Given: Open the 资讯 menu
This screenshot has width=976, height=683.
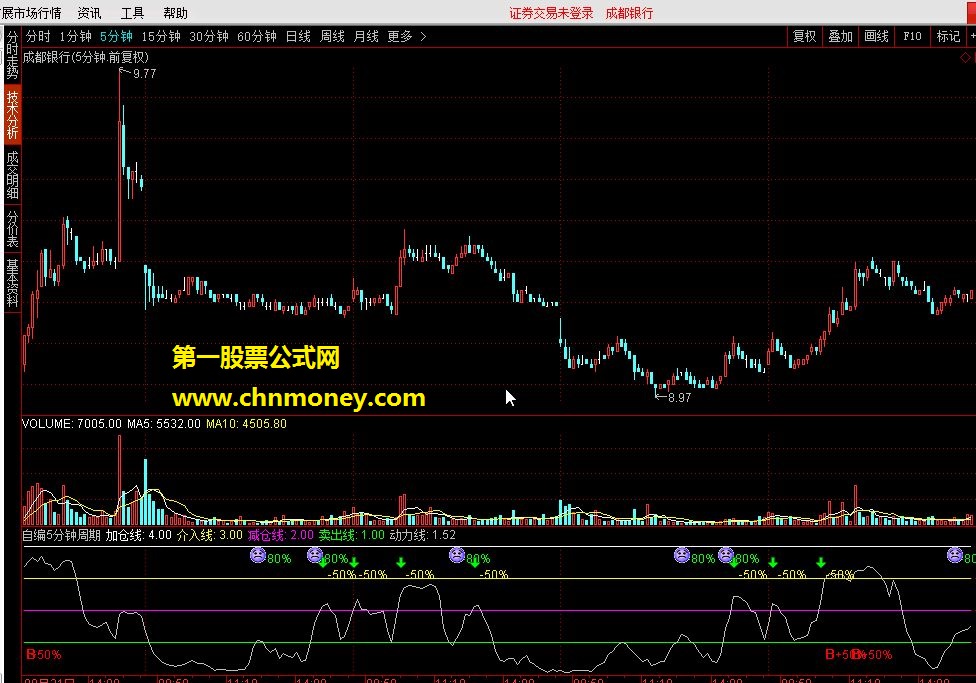Looking at the screenshot, I should click(x=89, y=13).
